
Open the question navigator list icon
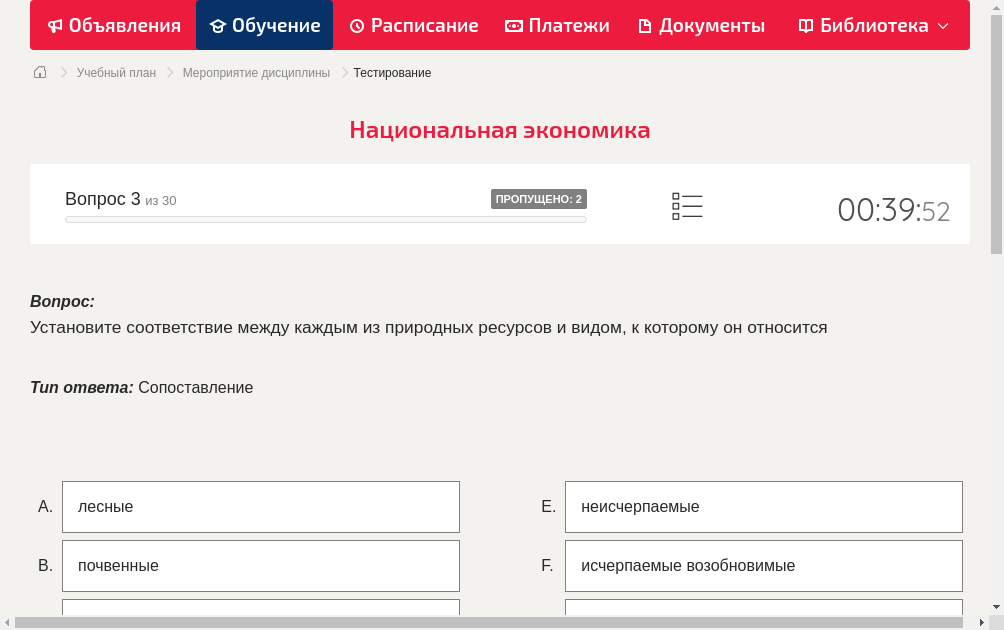click(x=687, y=205)
